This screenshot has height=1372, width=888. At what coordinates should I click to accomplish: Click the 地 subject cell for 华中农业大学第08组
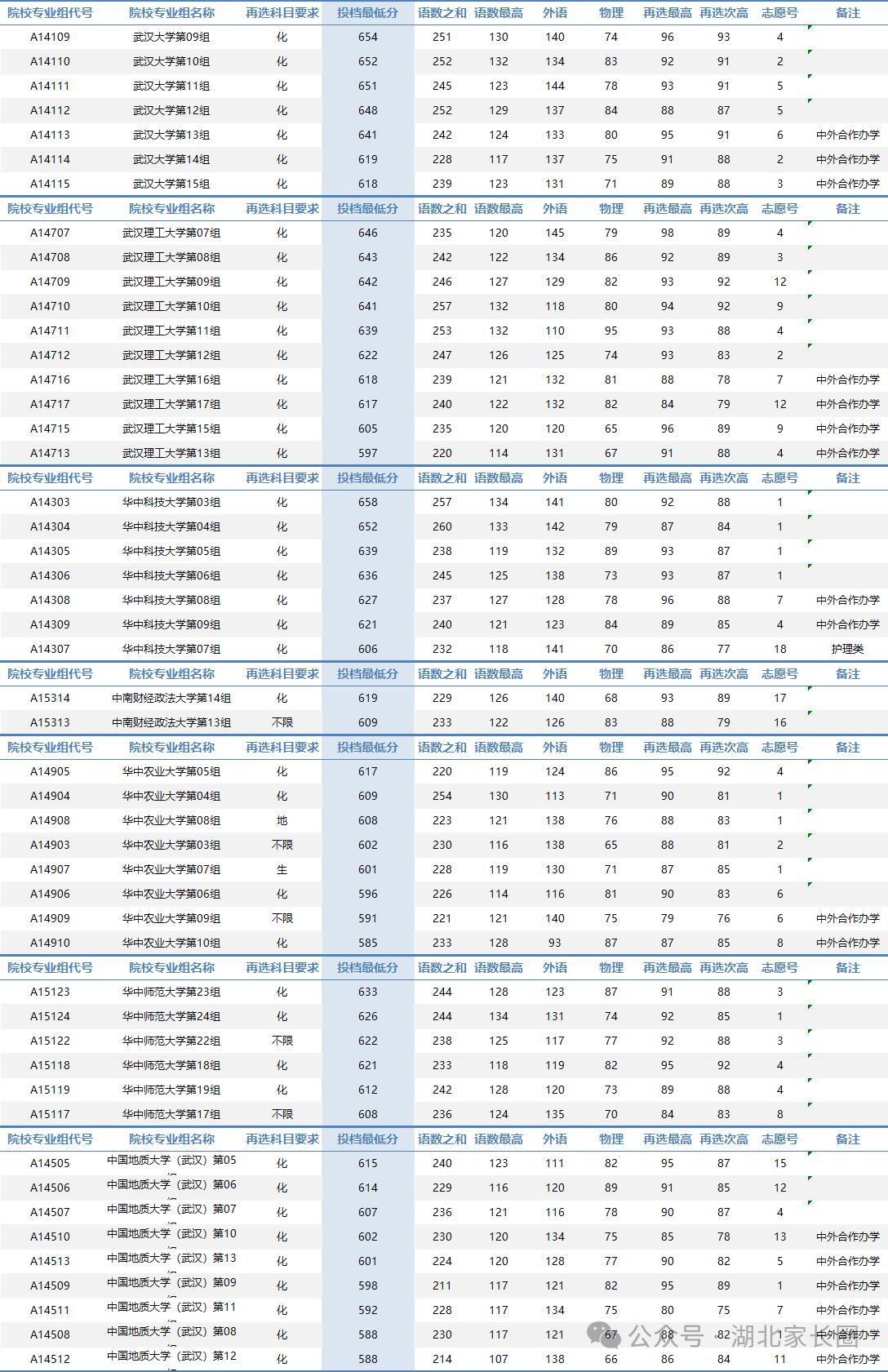pos(282,820)
